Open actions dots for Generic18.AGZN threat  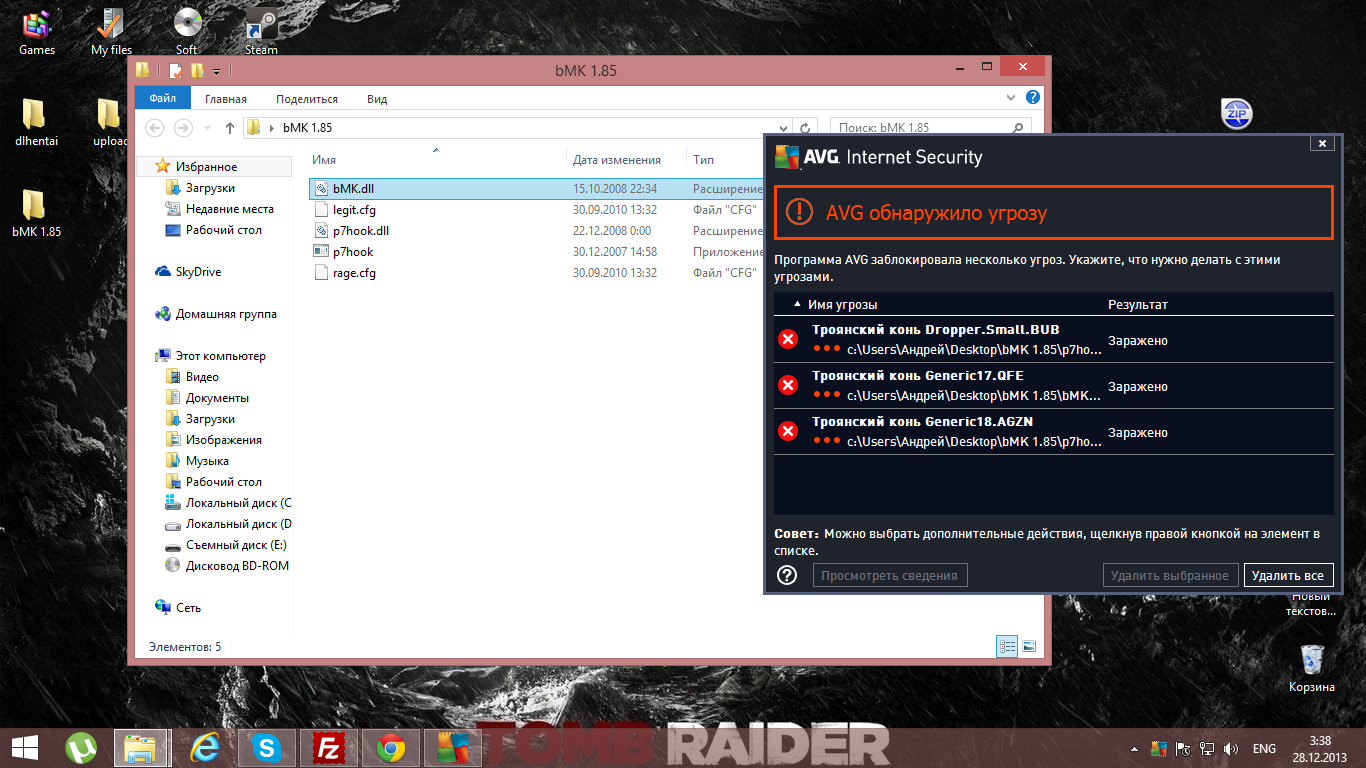(826, 440)
